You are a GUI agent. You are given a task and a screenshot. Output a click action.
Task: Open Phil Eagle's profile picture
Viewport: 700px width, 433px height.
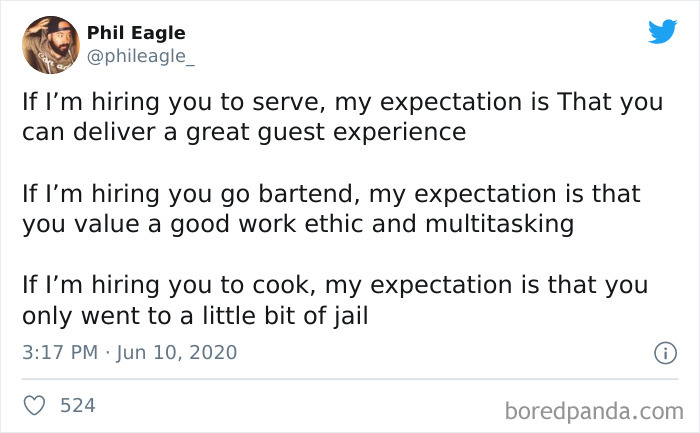click(x=50, y=45)
